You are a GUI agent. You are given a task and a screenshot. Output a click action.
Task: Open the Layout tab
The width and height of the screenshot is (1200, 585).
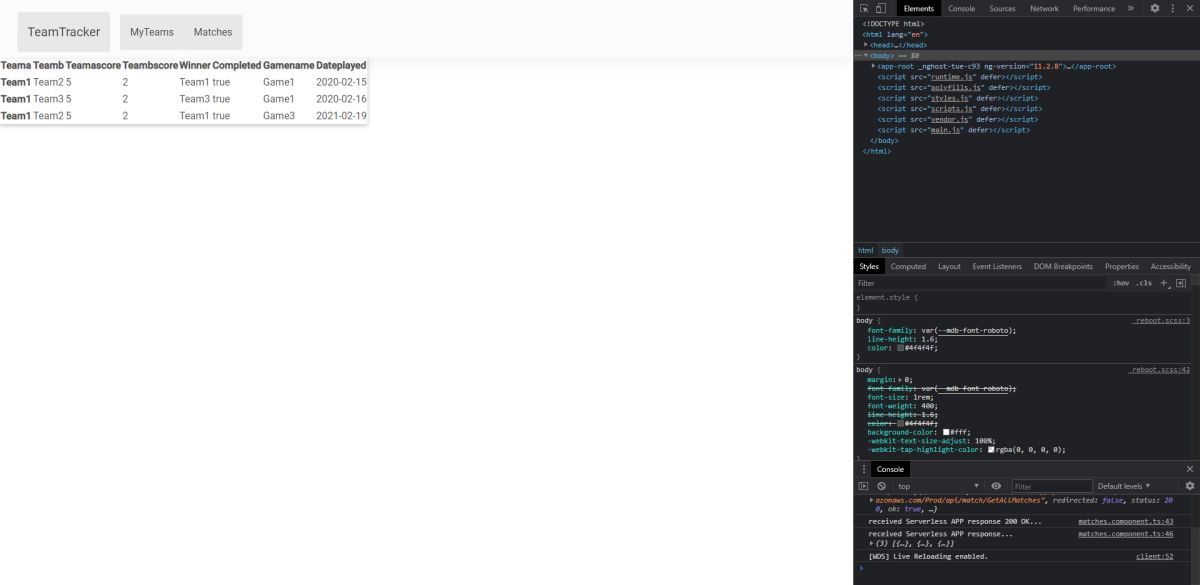(949, 266)
